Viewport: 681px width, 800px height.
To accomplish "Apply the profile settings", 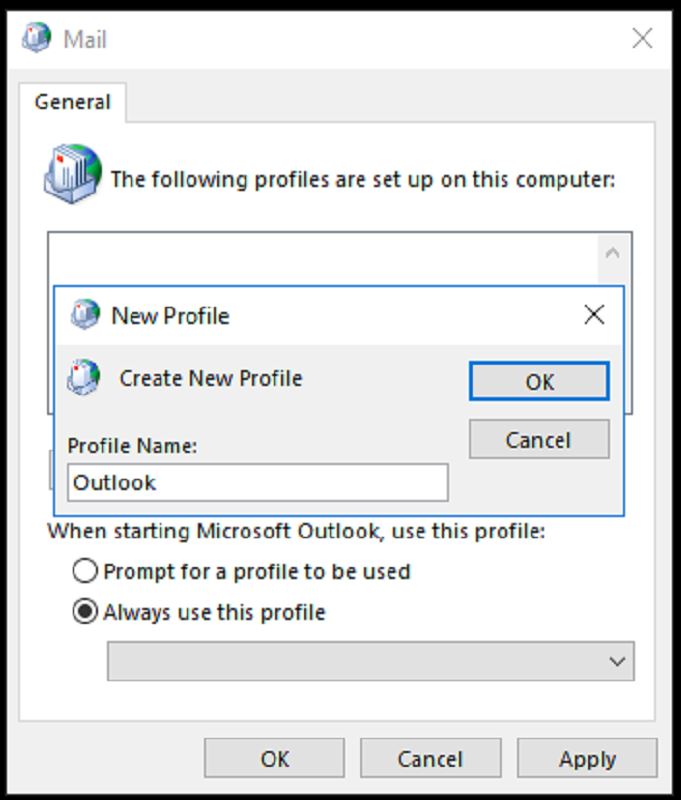I will point(587,758).
